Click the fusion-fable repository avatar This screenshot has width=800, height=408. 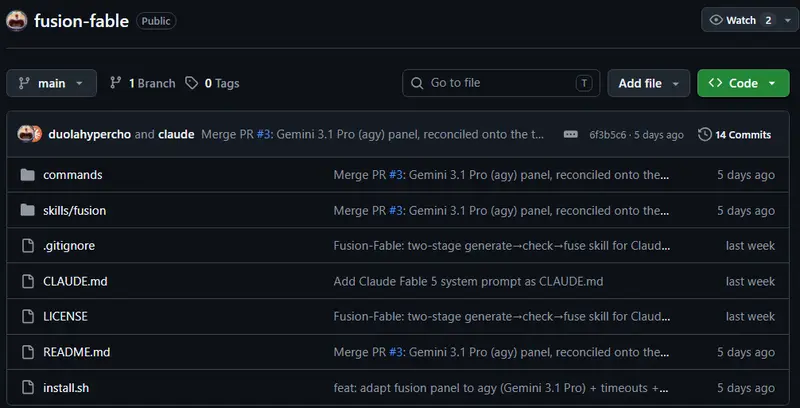pyautogui.click(x=16, y=21)
